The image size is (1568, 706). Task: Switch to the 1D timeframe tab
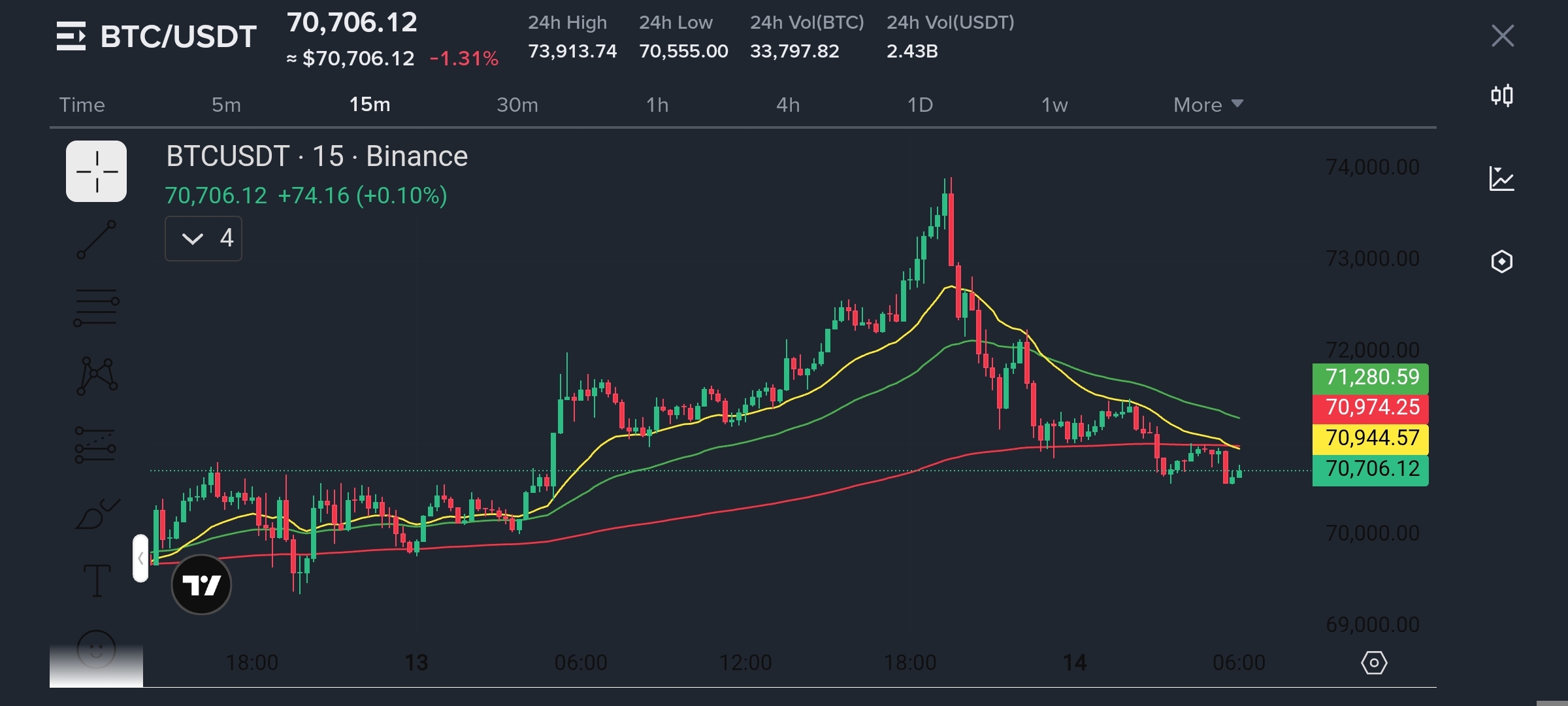pos(919,105)
